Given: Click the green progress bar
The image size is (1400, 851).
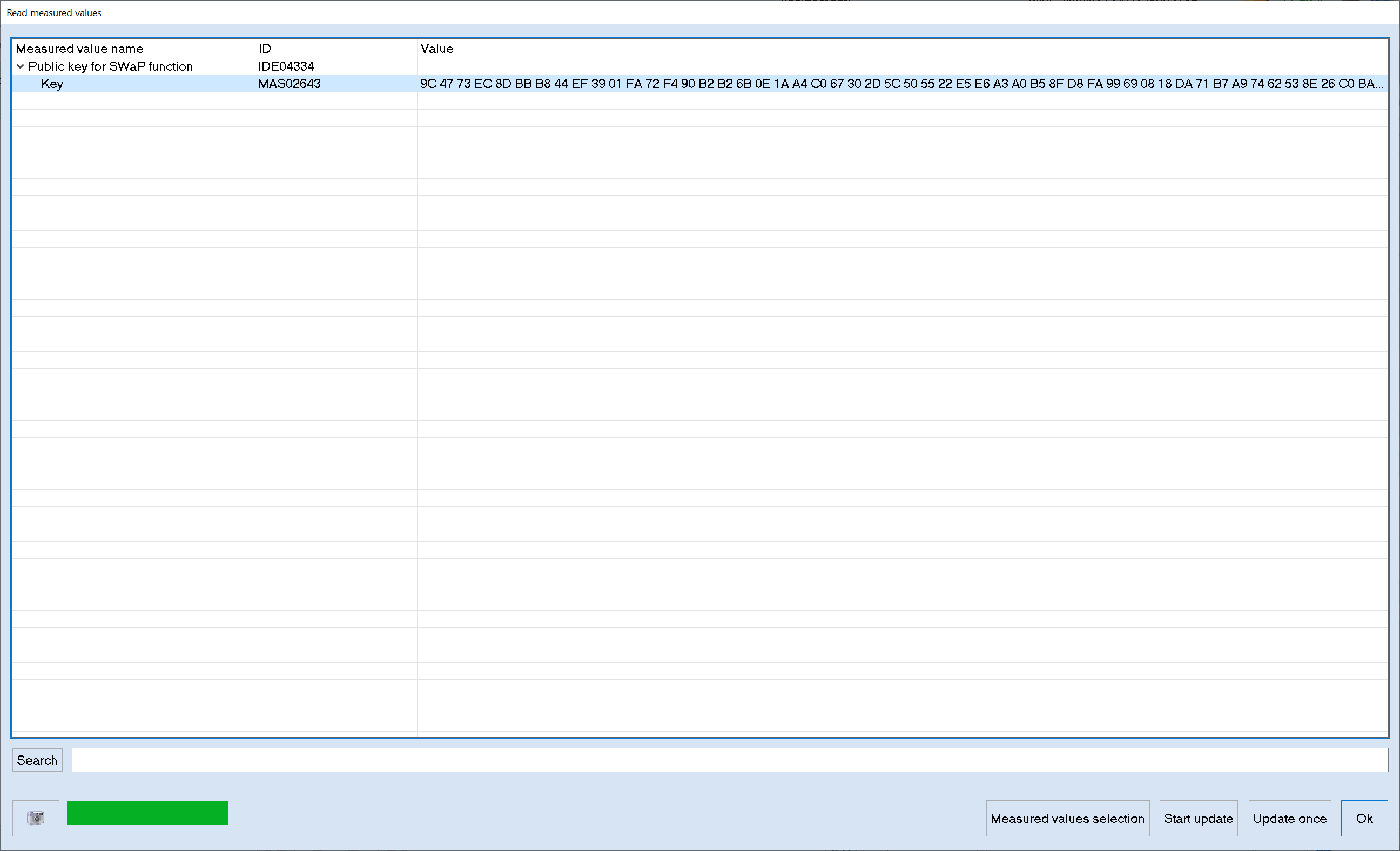Looking at the screenshot, I should 147,813.
